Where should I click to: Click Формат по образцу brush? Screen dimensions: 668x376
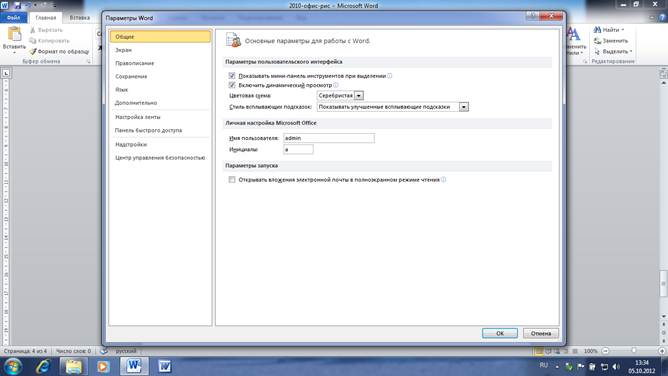[x=59, y=51]
